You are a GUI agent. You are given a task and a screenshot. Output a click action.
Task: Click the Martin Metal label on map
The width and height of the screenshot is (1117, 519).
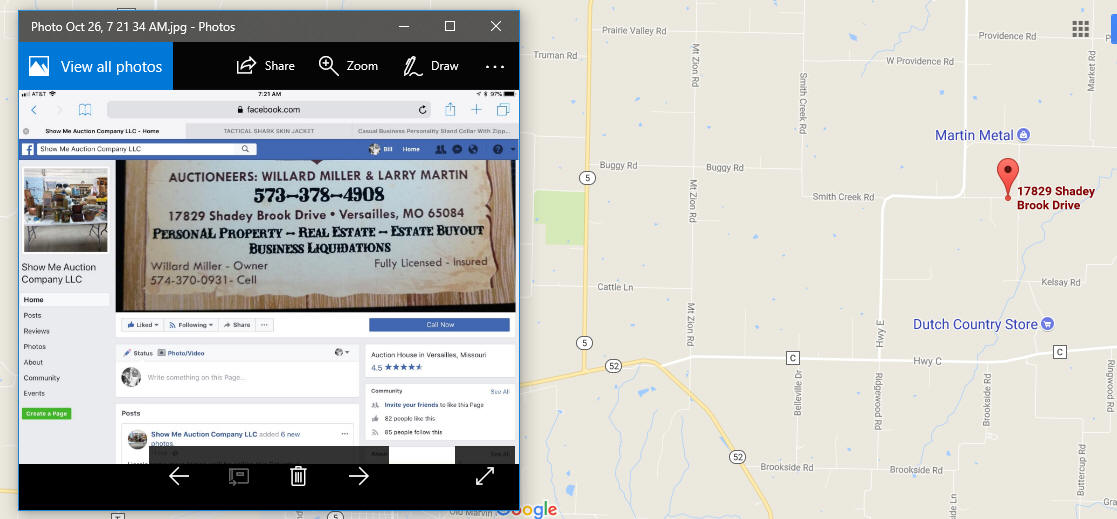point(975,135)
